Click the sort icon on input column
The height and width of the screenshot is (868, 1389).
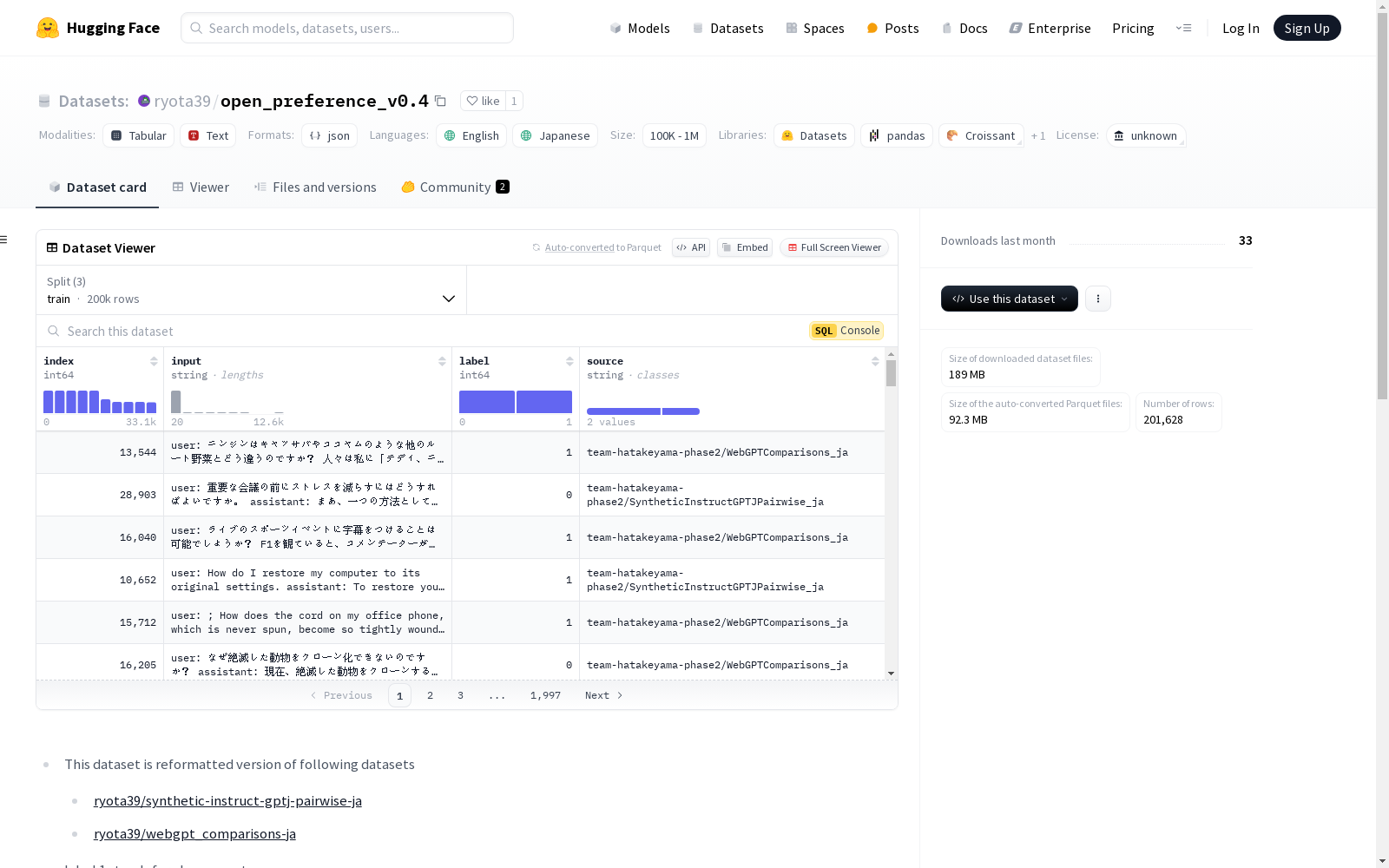(x=442, y=361)
